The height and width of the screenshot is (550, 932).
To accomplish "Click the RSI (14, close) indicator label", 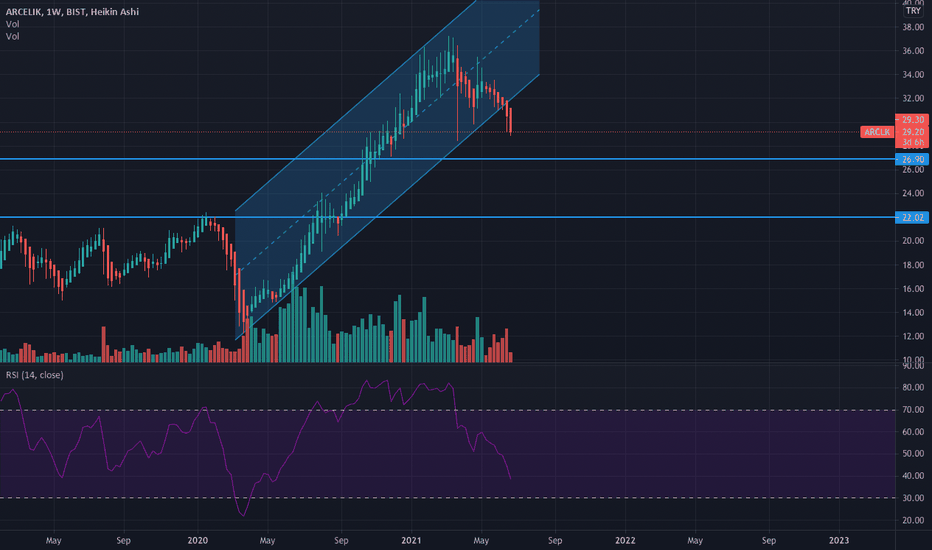I will [x=34, y=375].
